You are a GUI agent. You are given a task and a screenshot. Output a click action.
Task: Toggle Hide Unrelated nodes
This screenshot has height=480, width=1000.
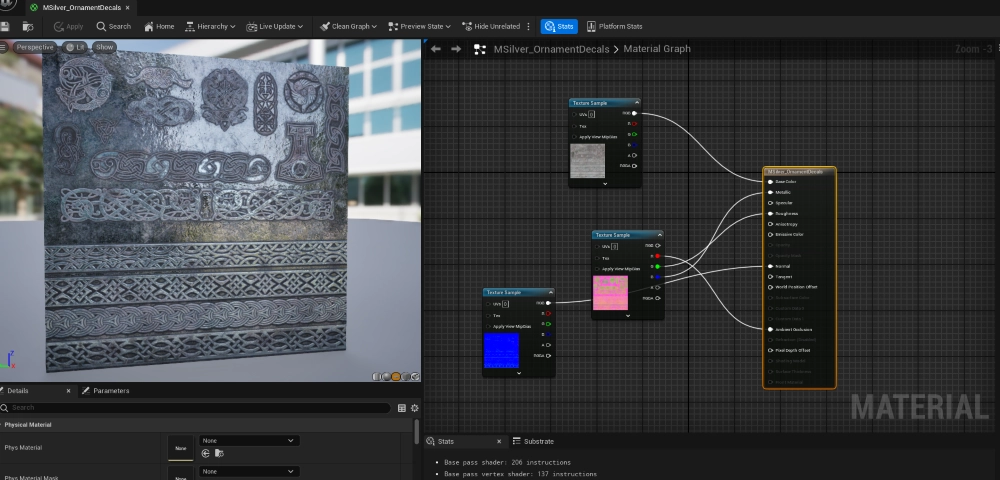point(490,26)
